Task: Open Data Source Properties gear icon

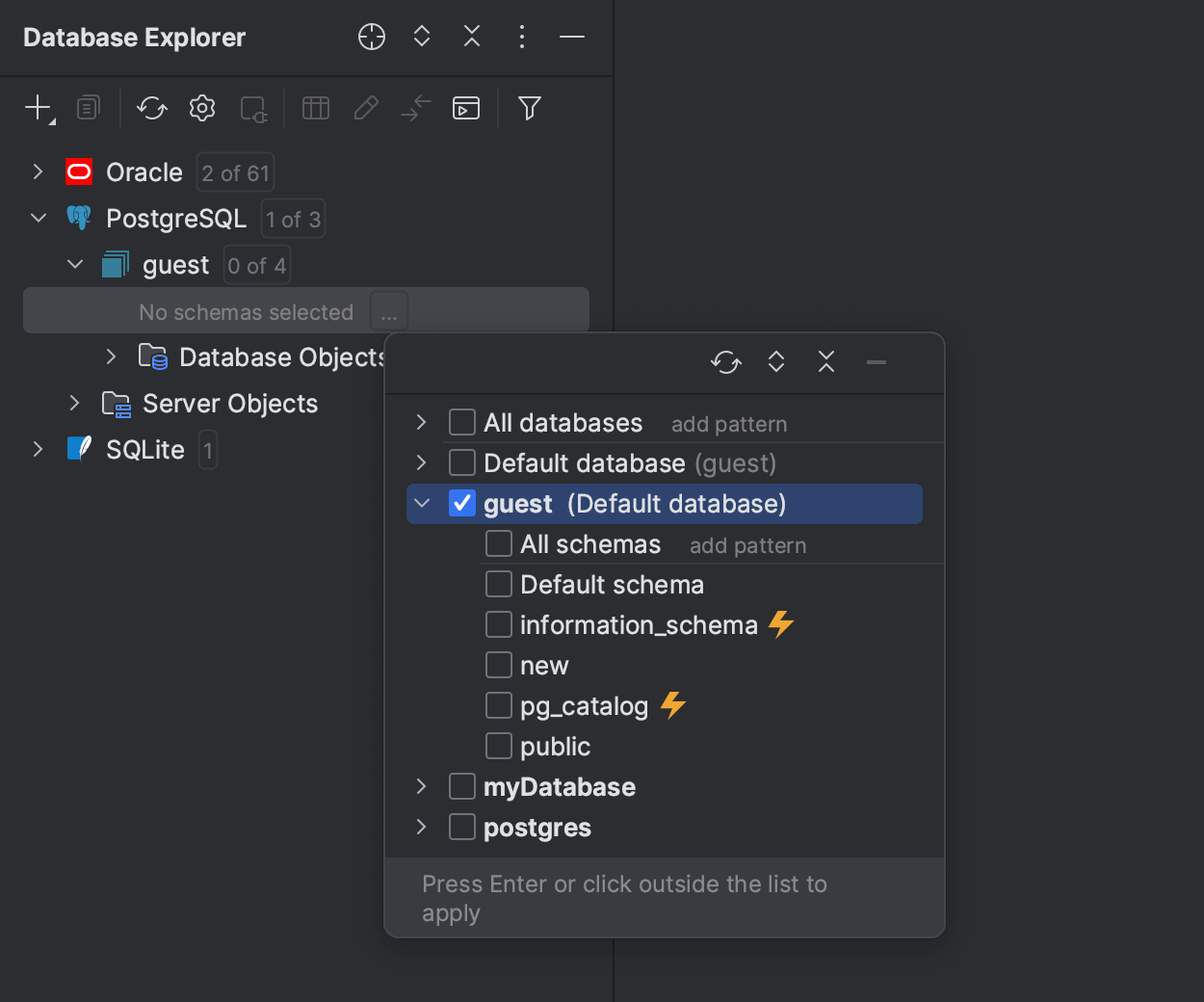Action: 202,108
